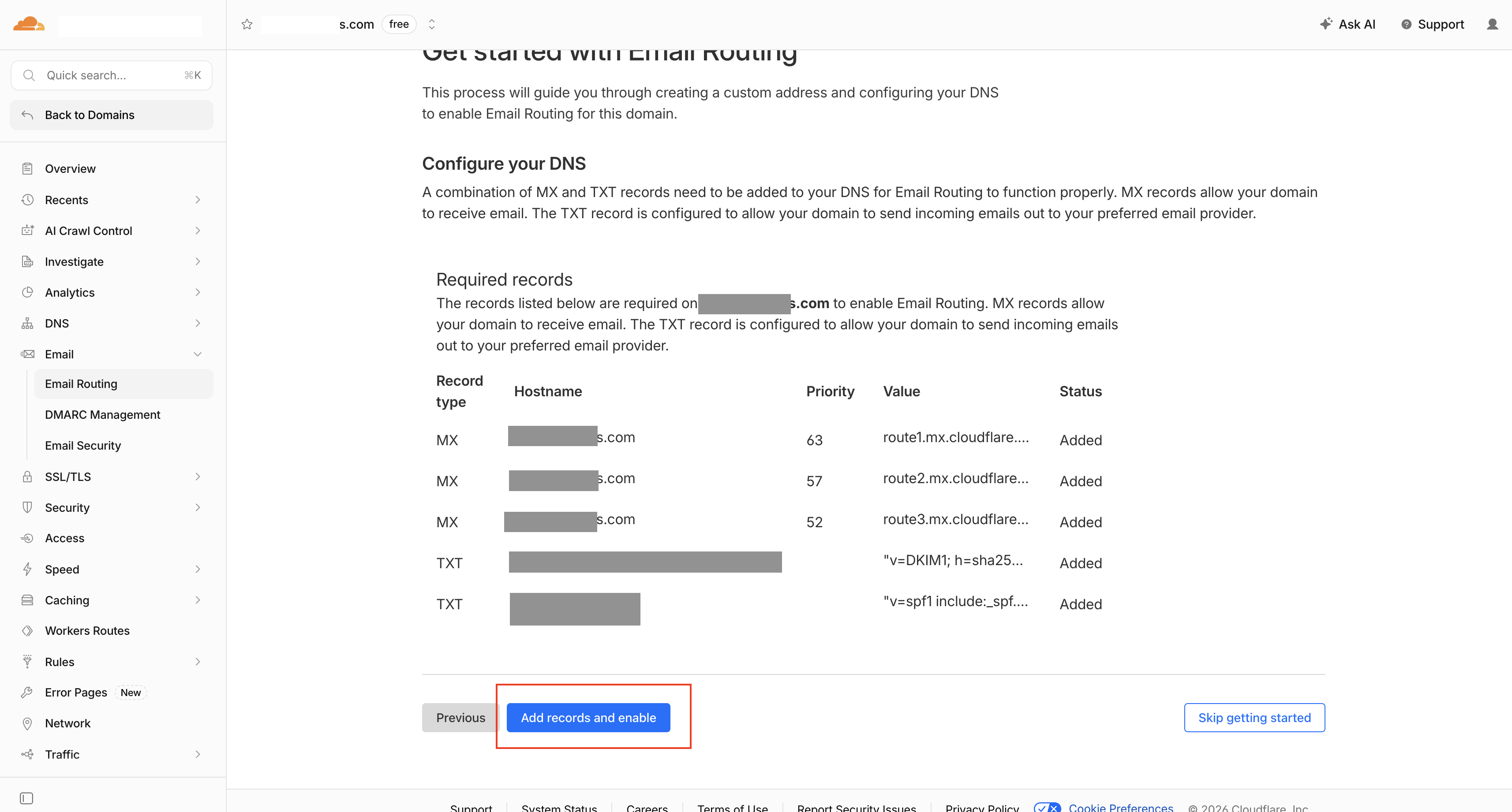Click the route3.mx.cloudflare value
1512x812 pixels.
(955, 520)
